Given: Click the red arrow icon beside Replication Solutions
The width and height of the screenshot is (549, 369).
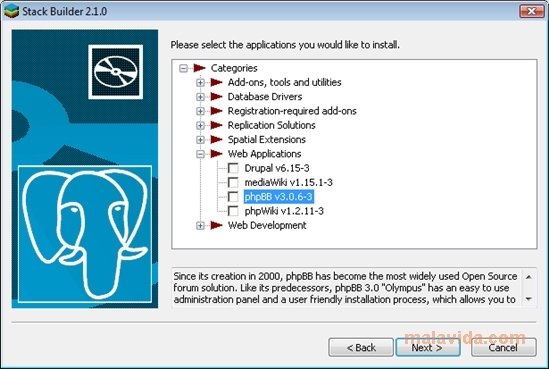Looking at the screenshot, I should point(216,125).
